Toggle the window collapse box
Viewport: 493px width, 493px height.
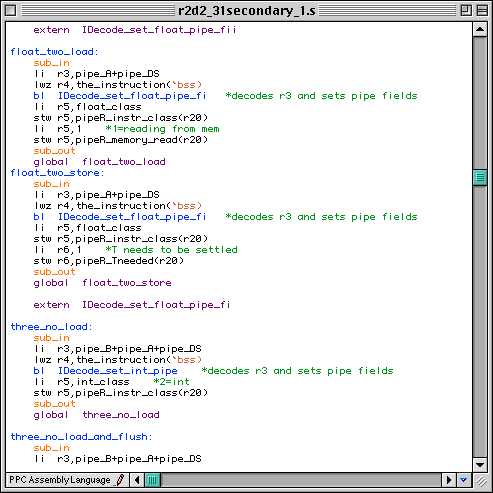pos(482,11)
